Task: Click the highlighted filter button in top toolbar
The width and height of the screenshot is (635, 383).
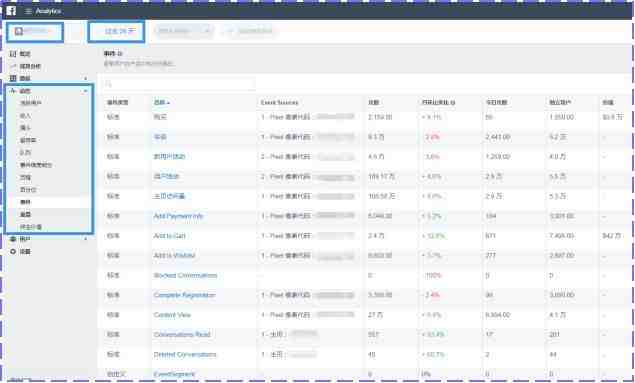Action: coord(116,32)
